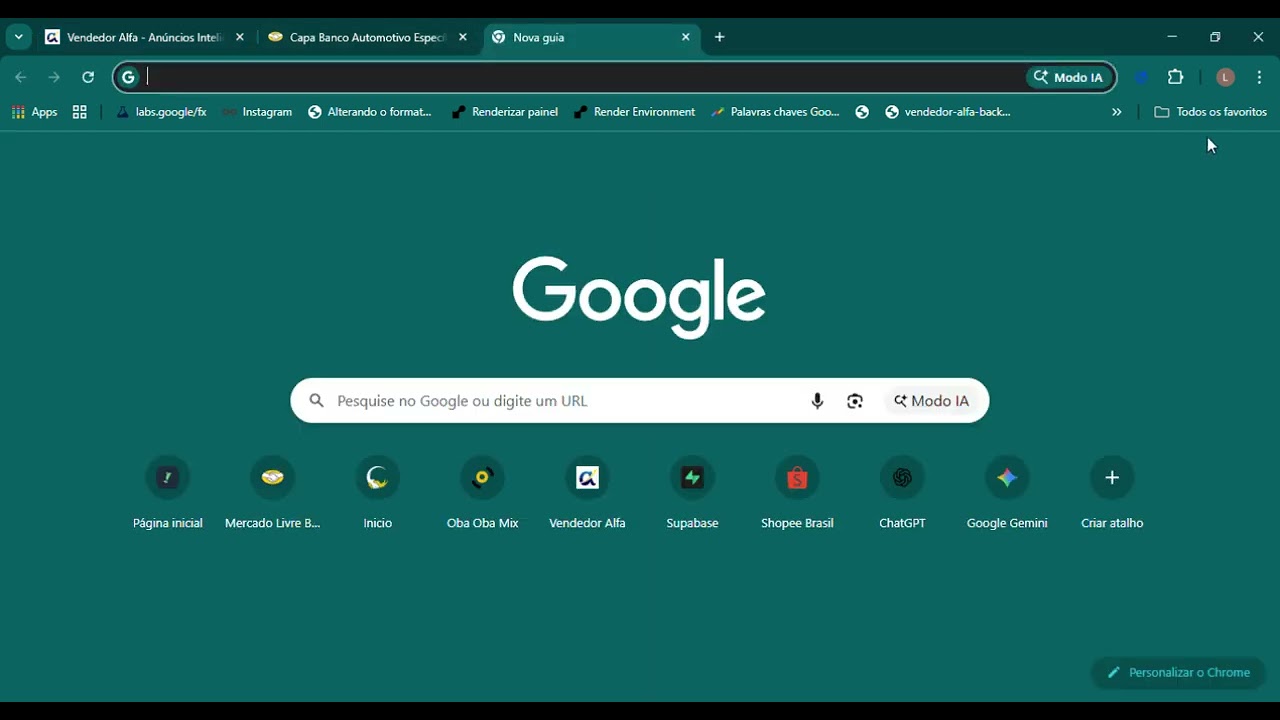
Task: Activate Modo IA in the address bar
Action: 1069,77
